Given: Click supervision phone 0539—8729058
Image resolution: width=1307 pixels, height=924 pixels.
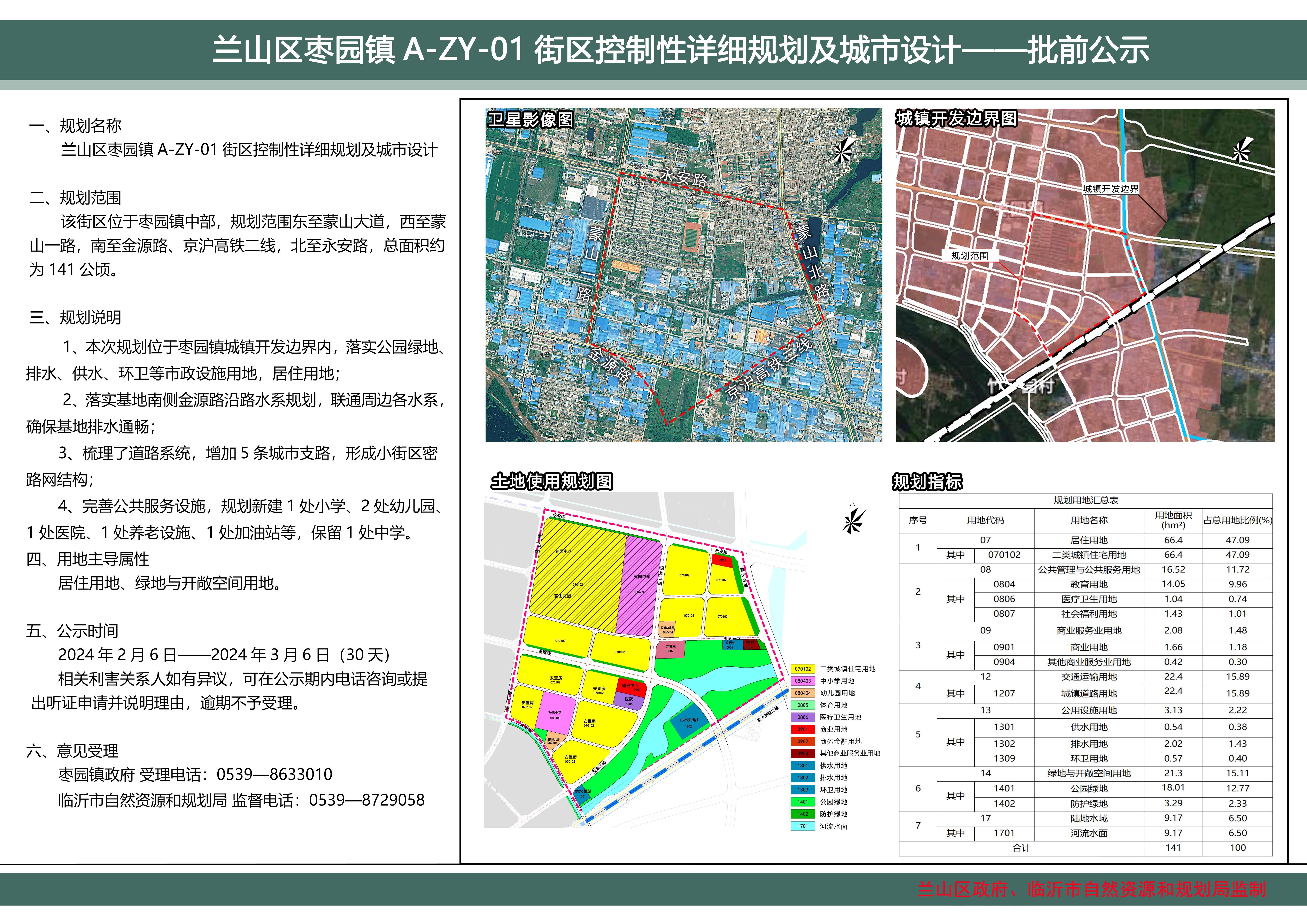Looking at the screenshot, I should point(367,800).
